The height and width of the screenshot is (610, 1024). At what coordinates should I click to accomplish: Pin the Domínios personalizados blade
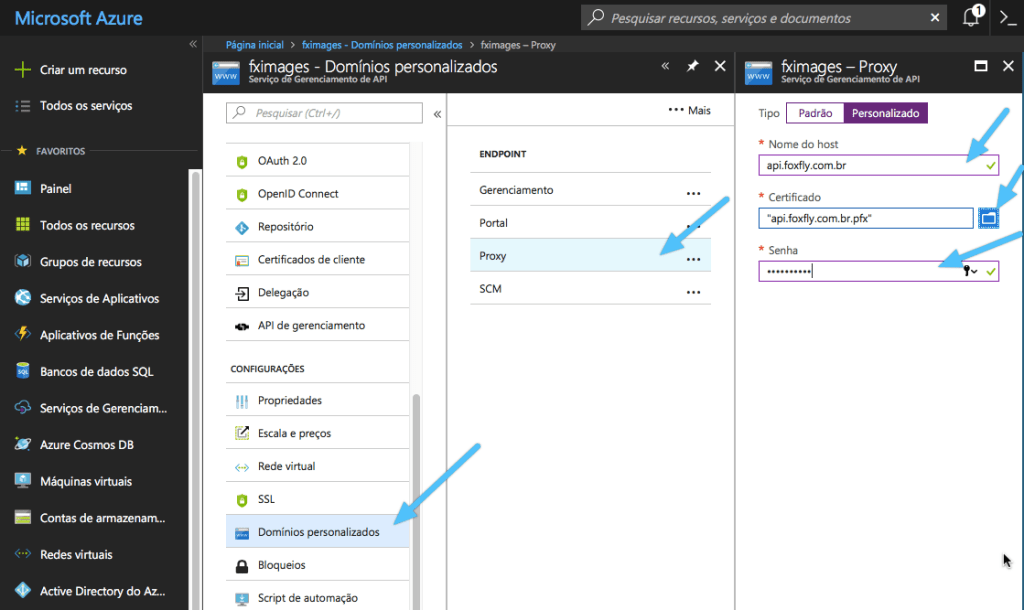(x=692, y=66)
